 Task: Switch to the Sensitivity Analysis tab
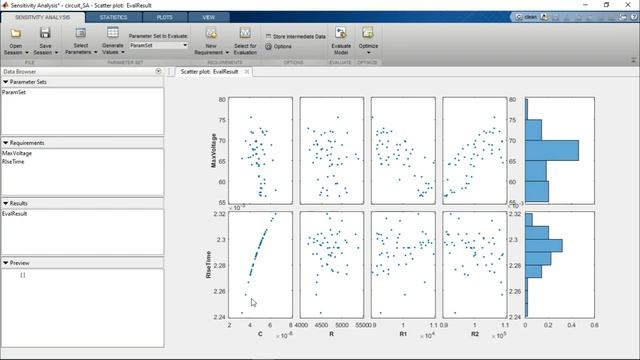pos(43,17)
